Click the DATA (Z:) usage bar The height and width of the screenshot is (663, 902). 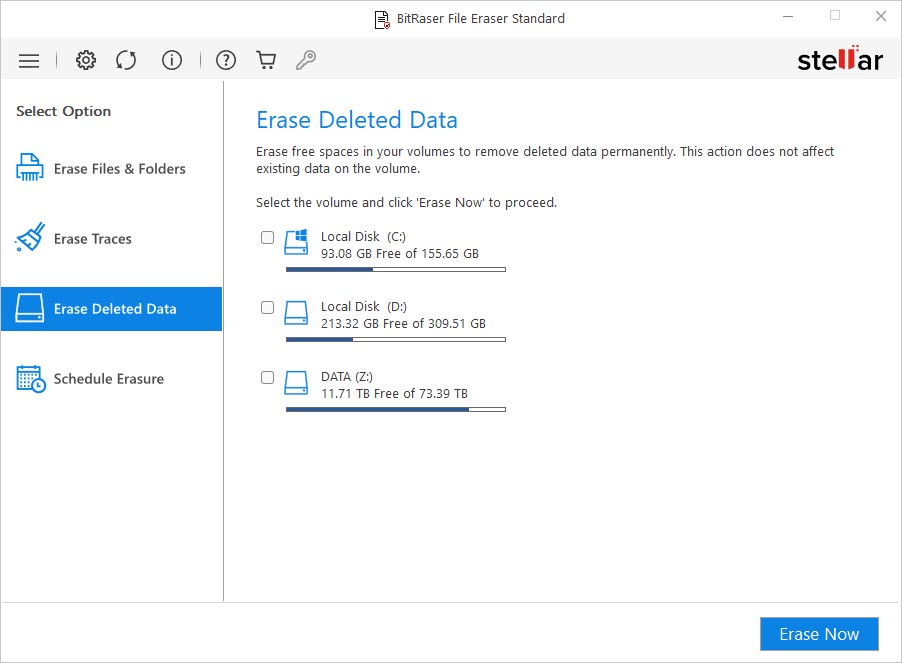click(396, 410)
